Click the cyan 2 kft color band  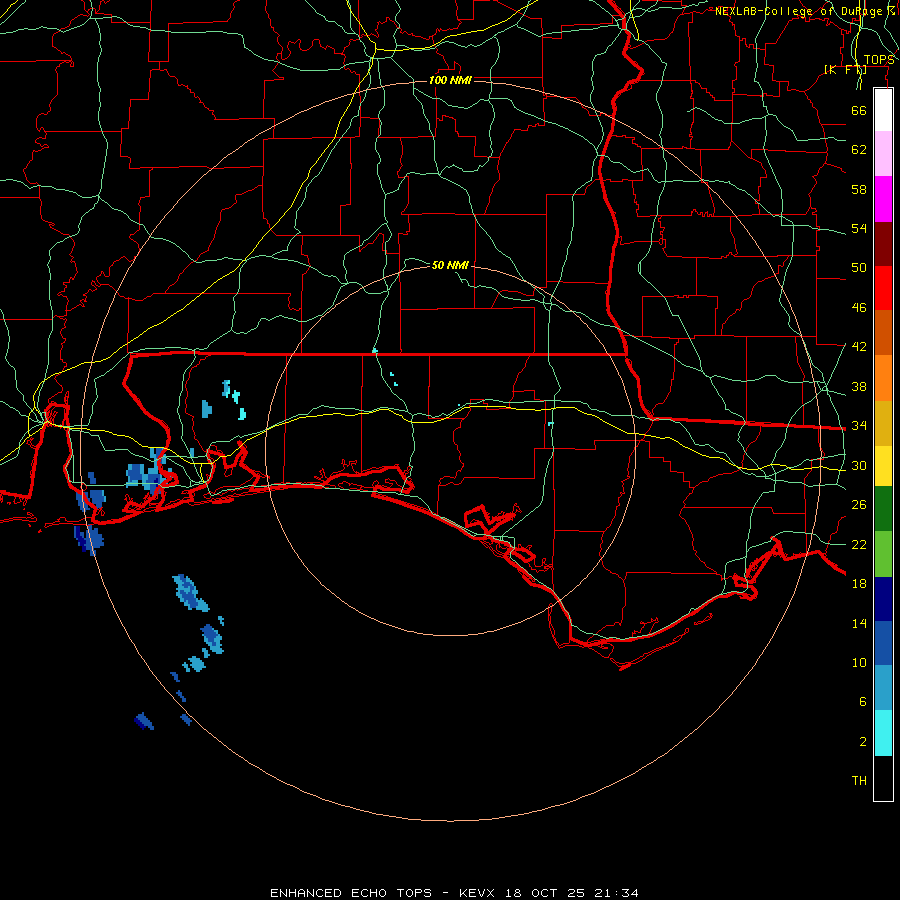pyautogui.click(x=883, y=733)
